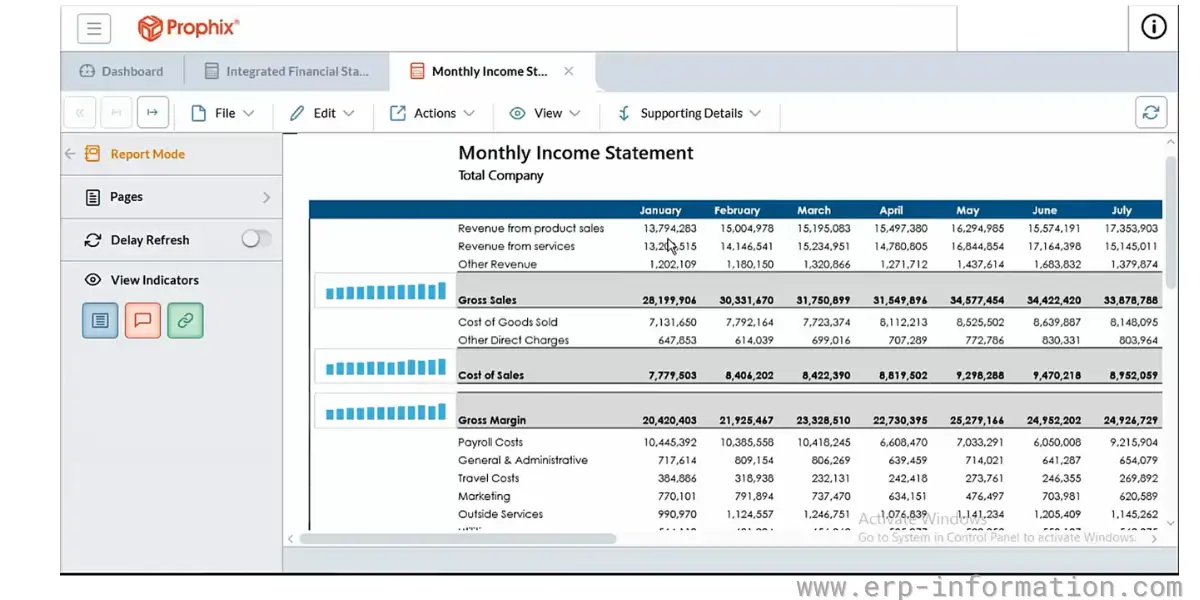Click the January column header
The width and height of the screenshot is (1200, 600).
tap(660, 210)
